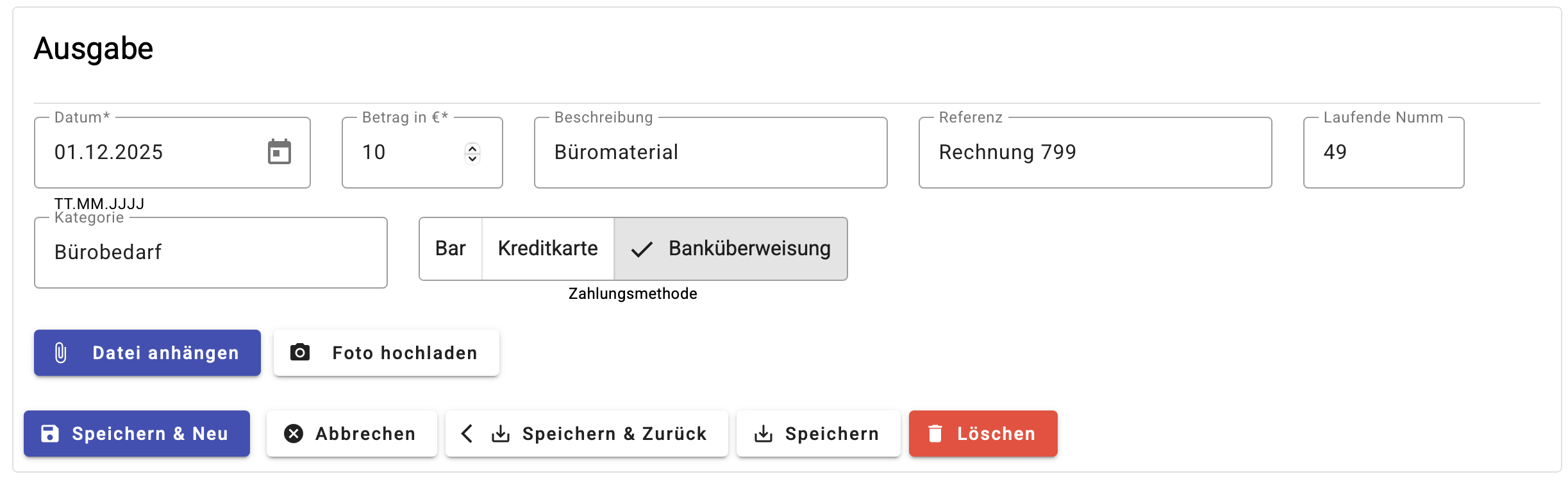Image resolution: width=1568 pixels, height=481 pixels.
Task: Click the trash icon on Löschen
Action: 935,434
